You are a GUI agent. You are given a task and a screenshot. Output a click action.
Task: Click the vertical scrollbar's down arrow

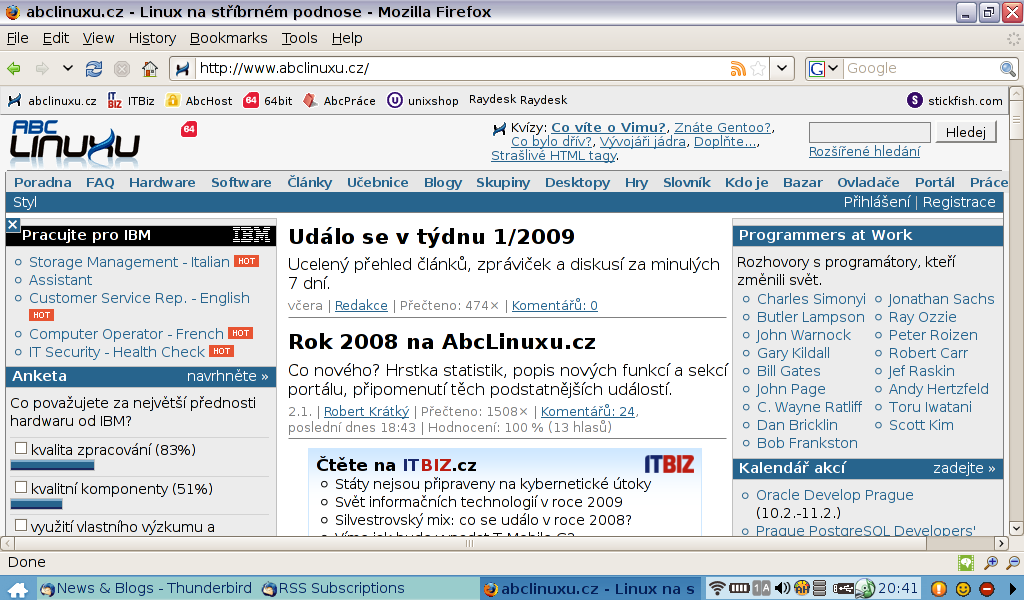[x=1016, y=528]
